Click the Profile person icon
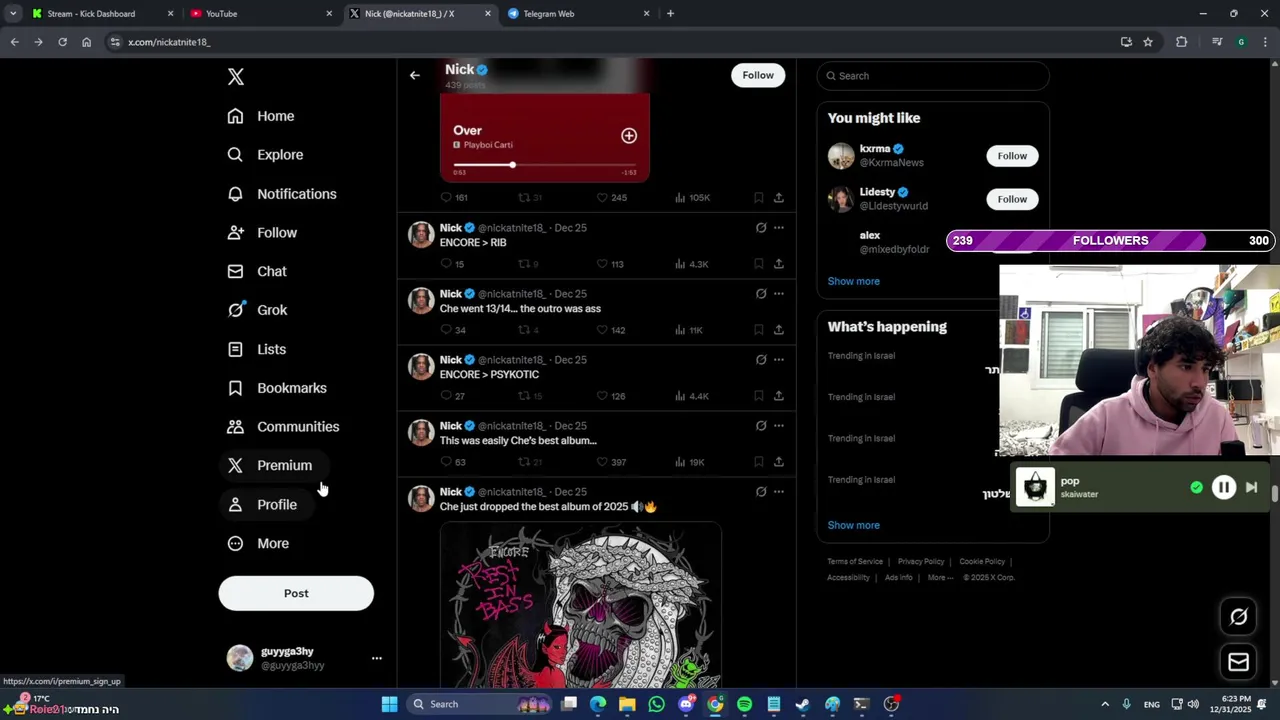This screenshot has width=1280, height=720. [x=235, y=505]
